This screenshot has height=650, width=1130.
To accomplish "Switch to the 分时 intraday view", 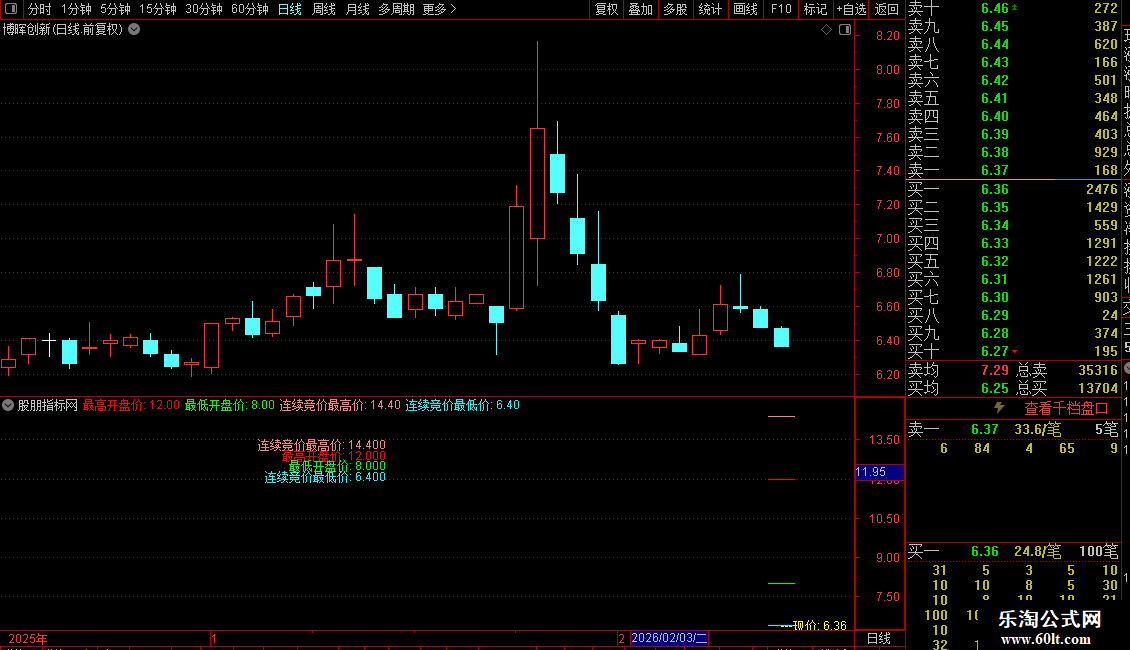I will 40,9.
